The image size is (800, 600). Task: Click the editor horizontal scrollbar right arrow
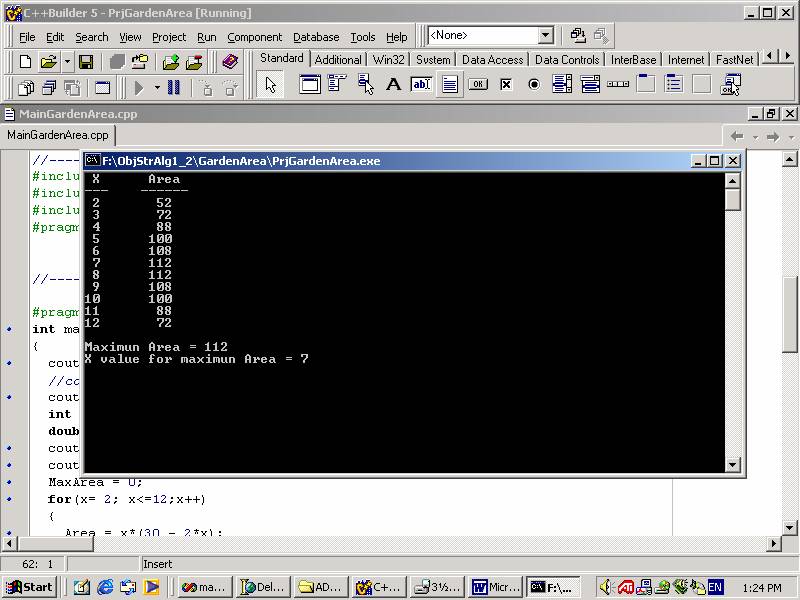[x=772, y=545]
